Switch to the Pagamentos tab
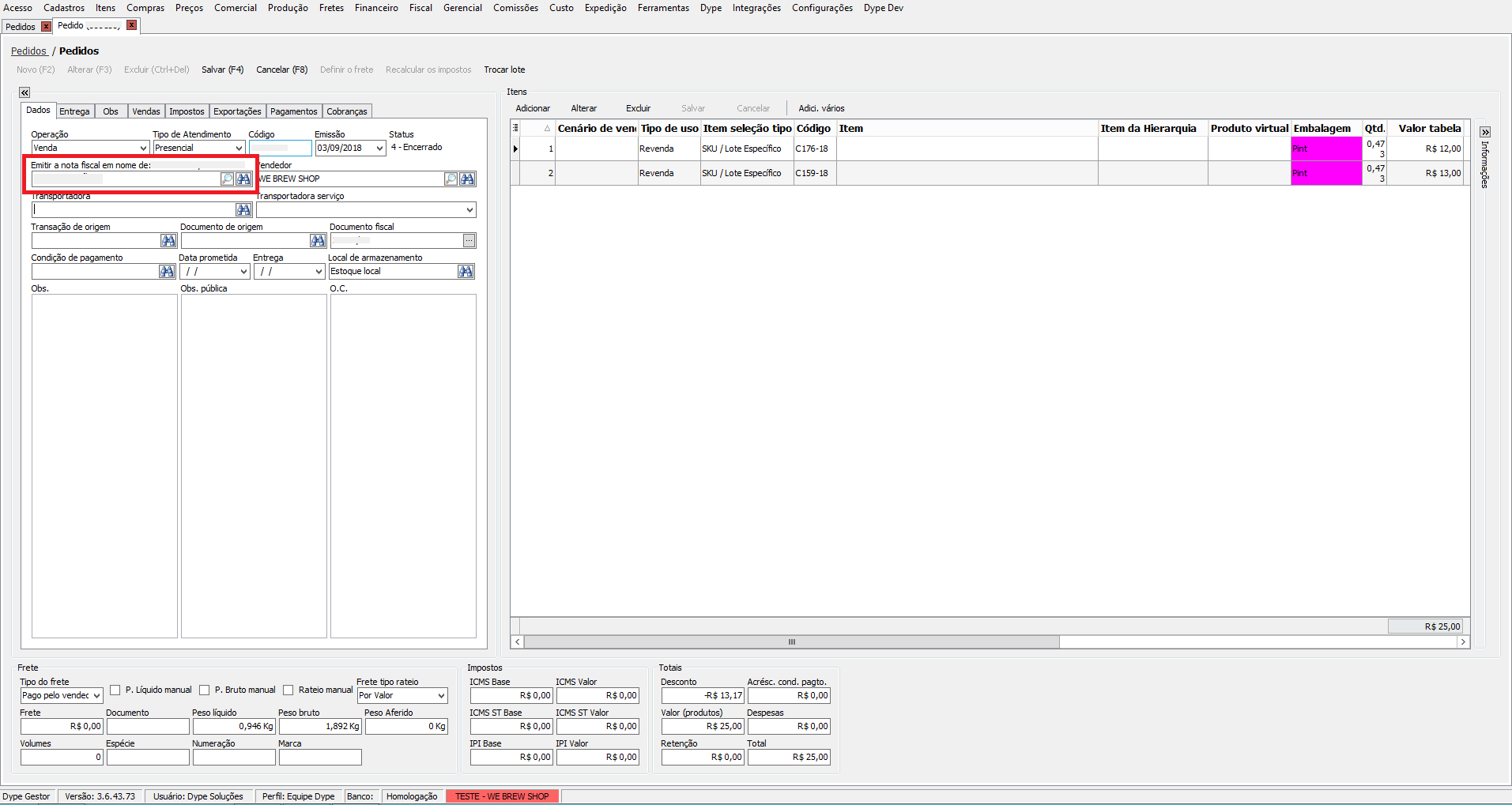The image size is (1512, 805). point(294,111)
